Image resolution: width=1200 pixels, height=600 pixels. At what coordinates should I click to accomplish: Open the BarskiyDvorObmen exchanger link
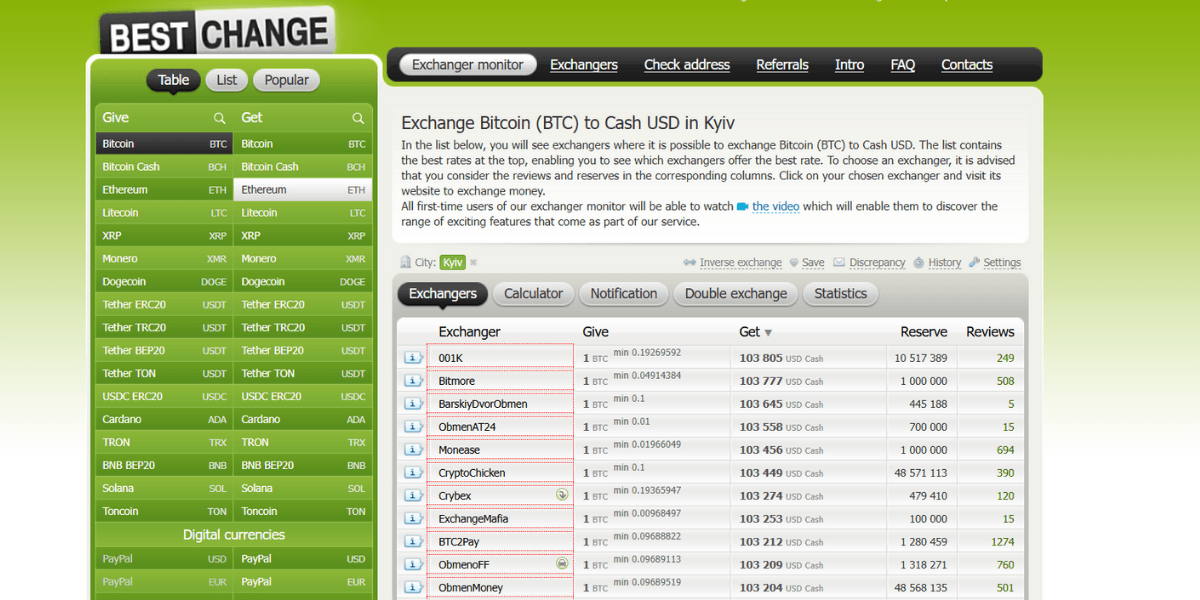(482, 404)
